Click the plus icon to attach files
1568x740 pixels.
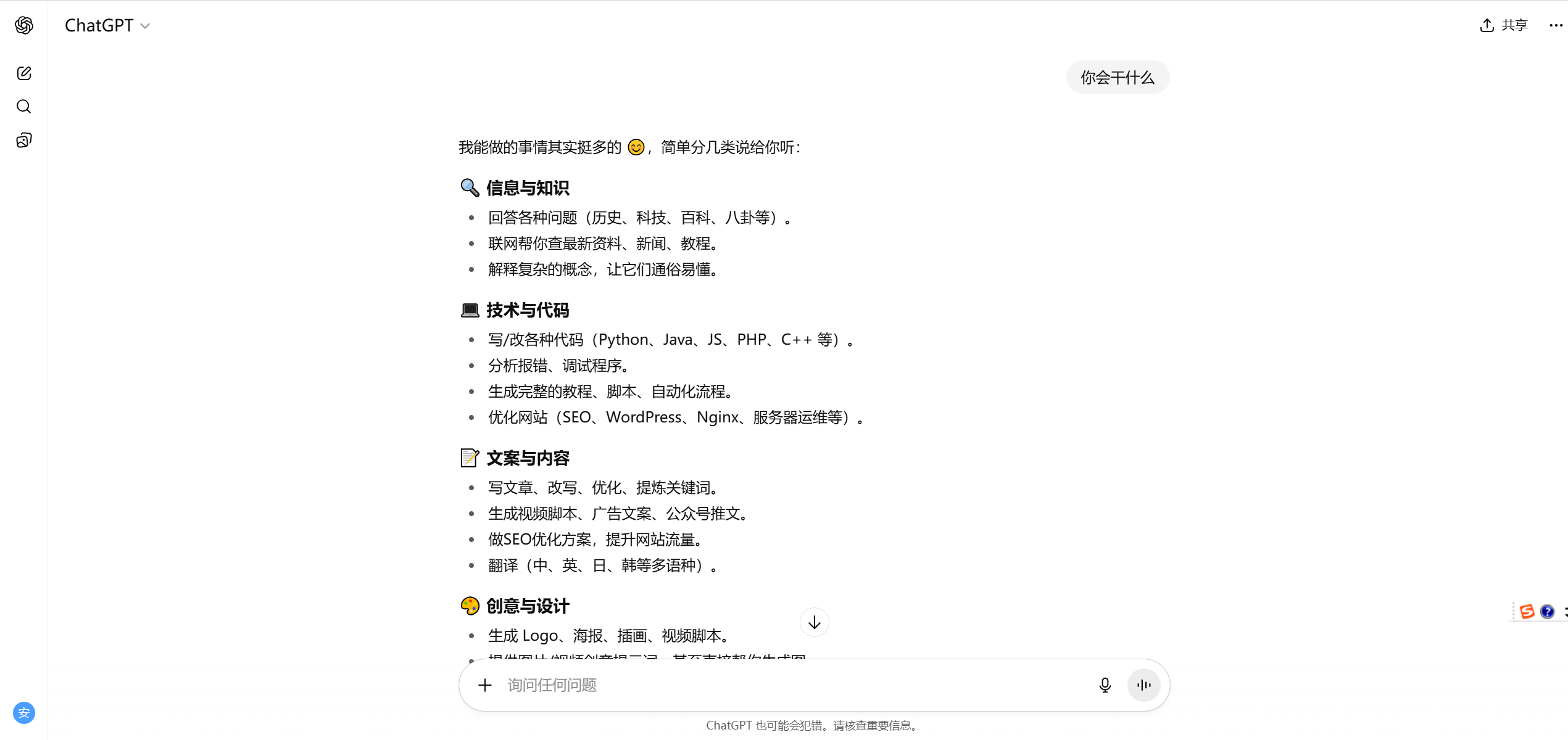485,685
